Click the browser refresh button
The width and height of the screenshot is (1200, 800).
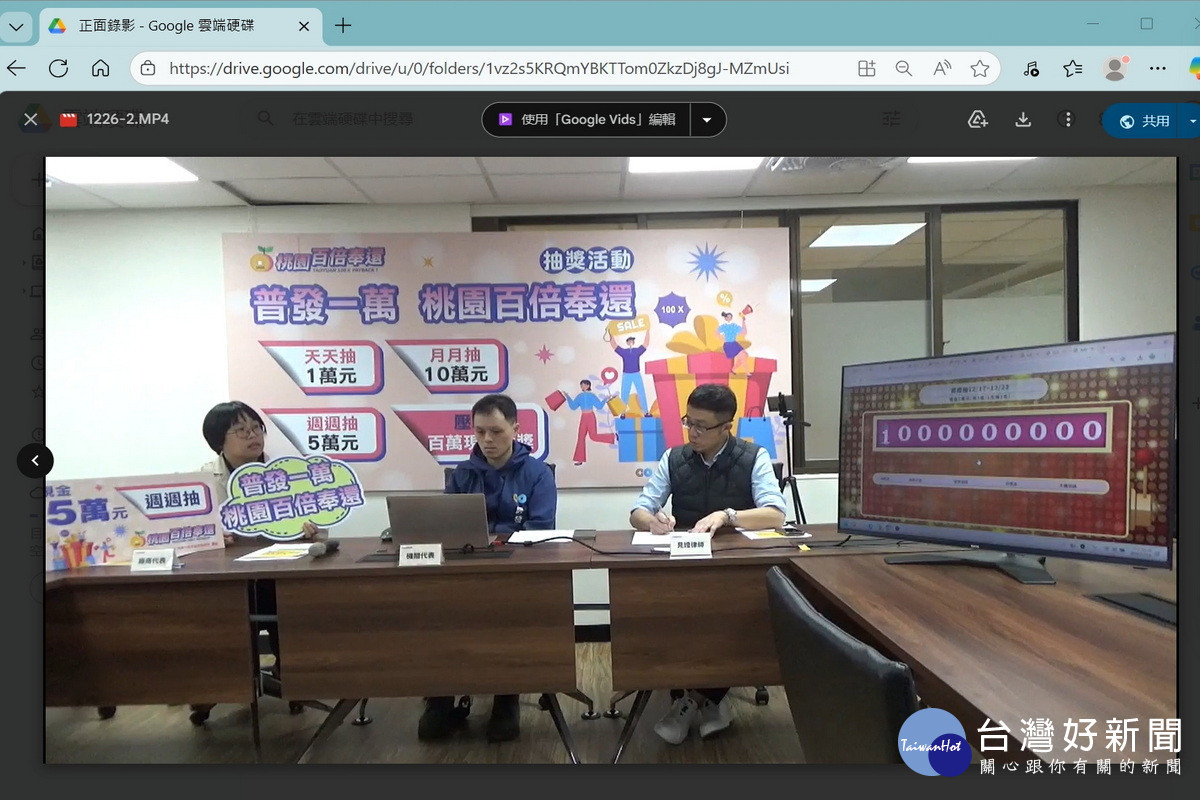tap(58, 68)
